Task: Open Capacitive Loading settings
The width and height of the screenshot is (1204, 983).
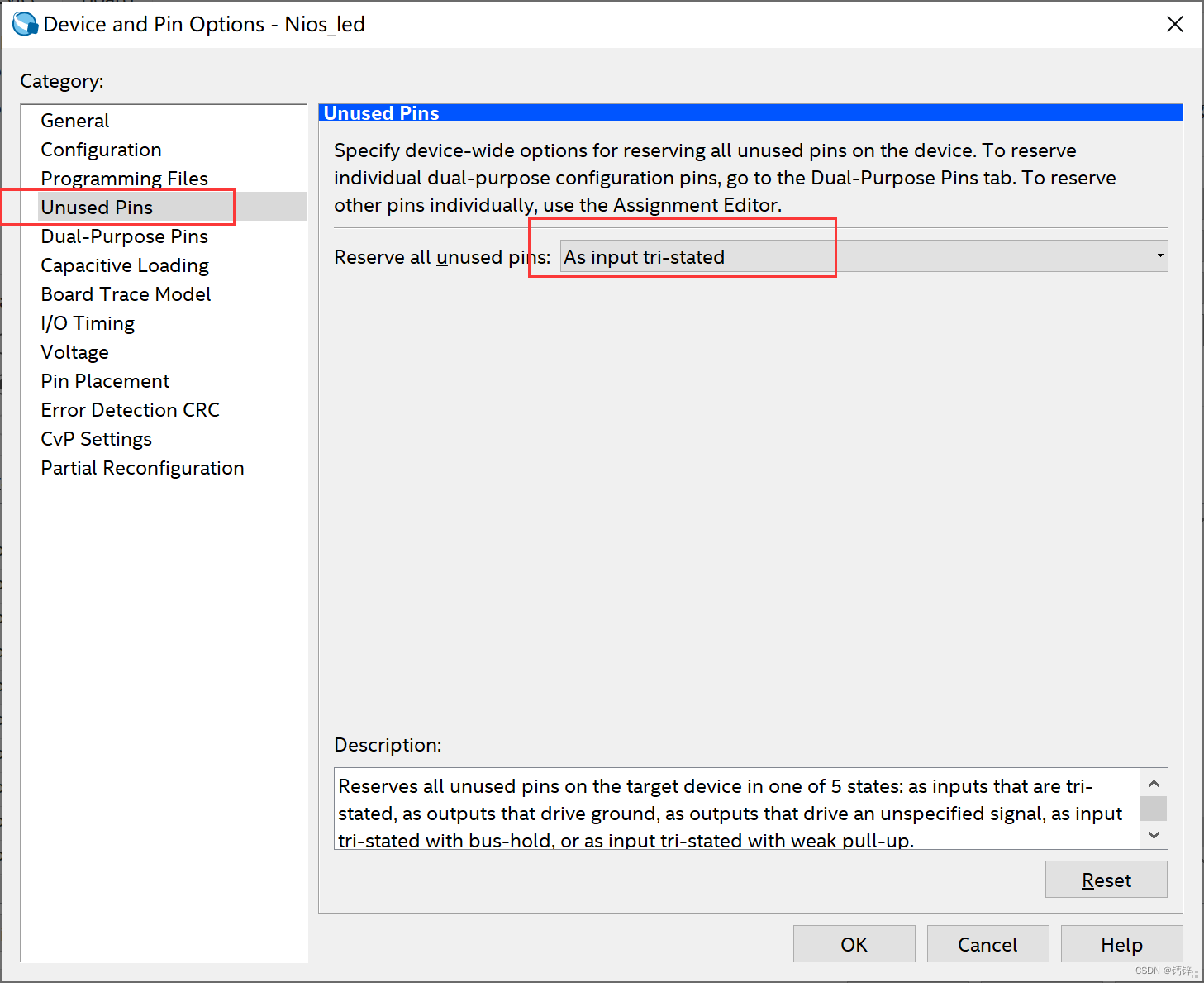Action: 125,265
